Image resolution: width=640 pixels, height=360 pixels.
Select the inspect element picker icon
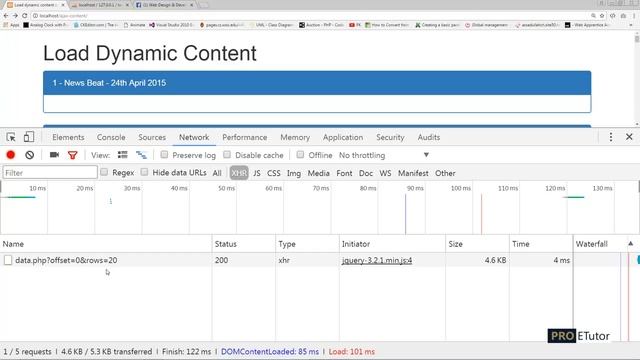coord(11,137)
